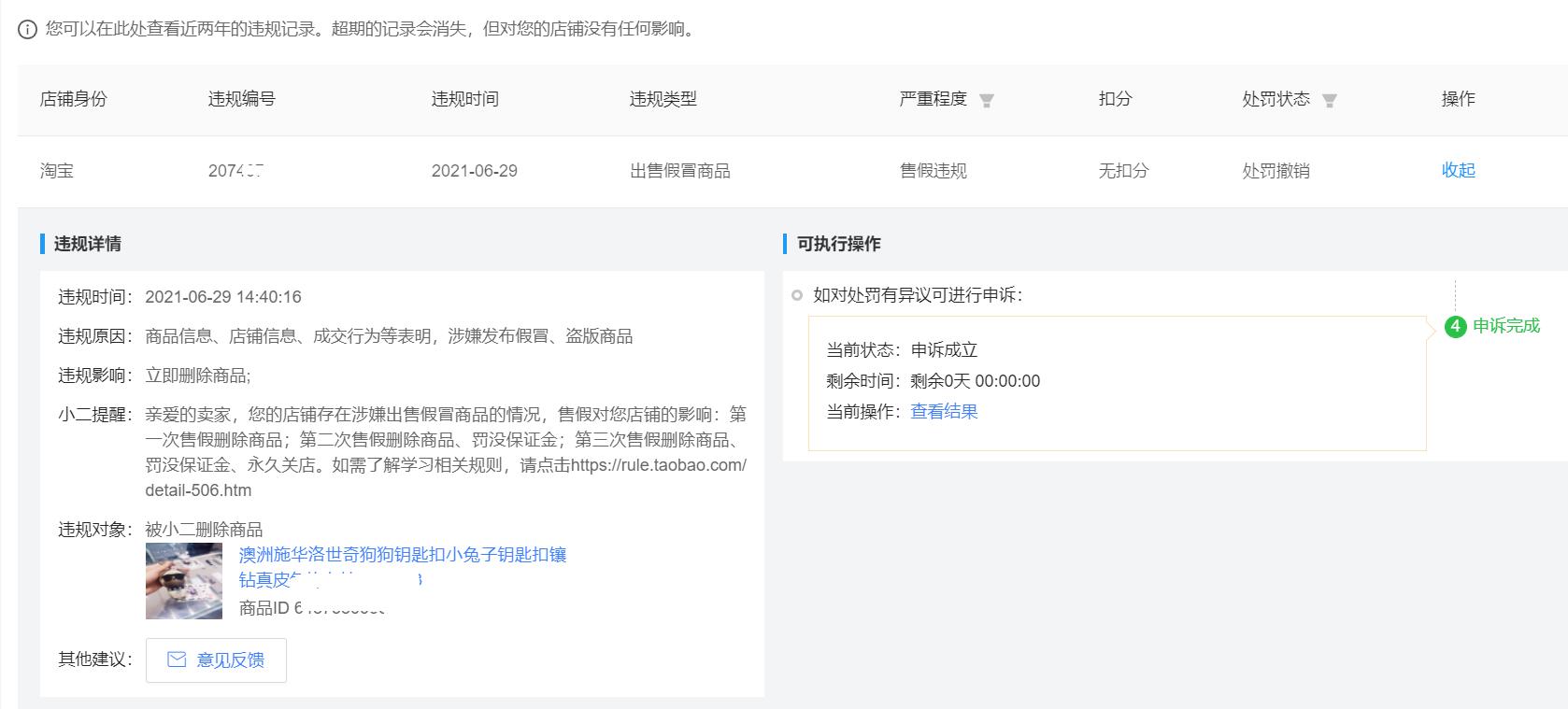Open the 处罚状态 filter funnel icon
1568x709 pixels.
click(1329, 100)
